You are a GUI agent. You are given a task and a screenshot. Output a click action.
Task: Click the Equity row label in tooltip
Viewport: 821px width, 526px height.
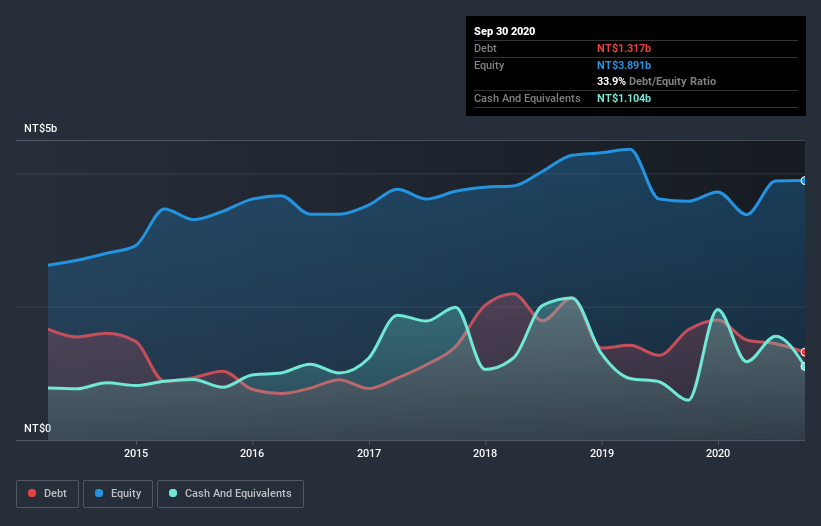[x=489, y=65]
